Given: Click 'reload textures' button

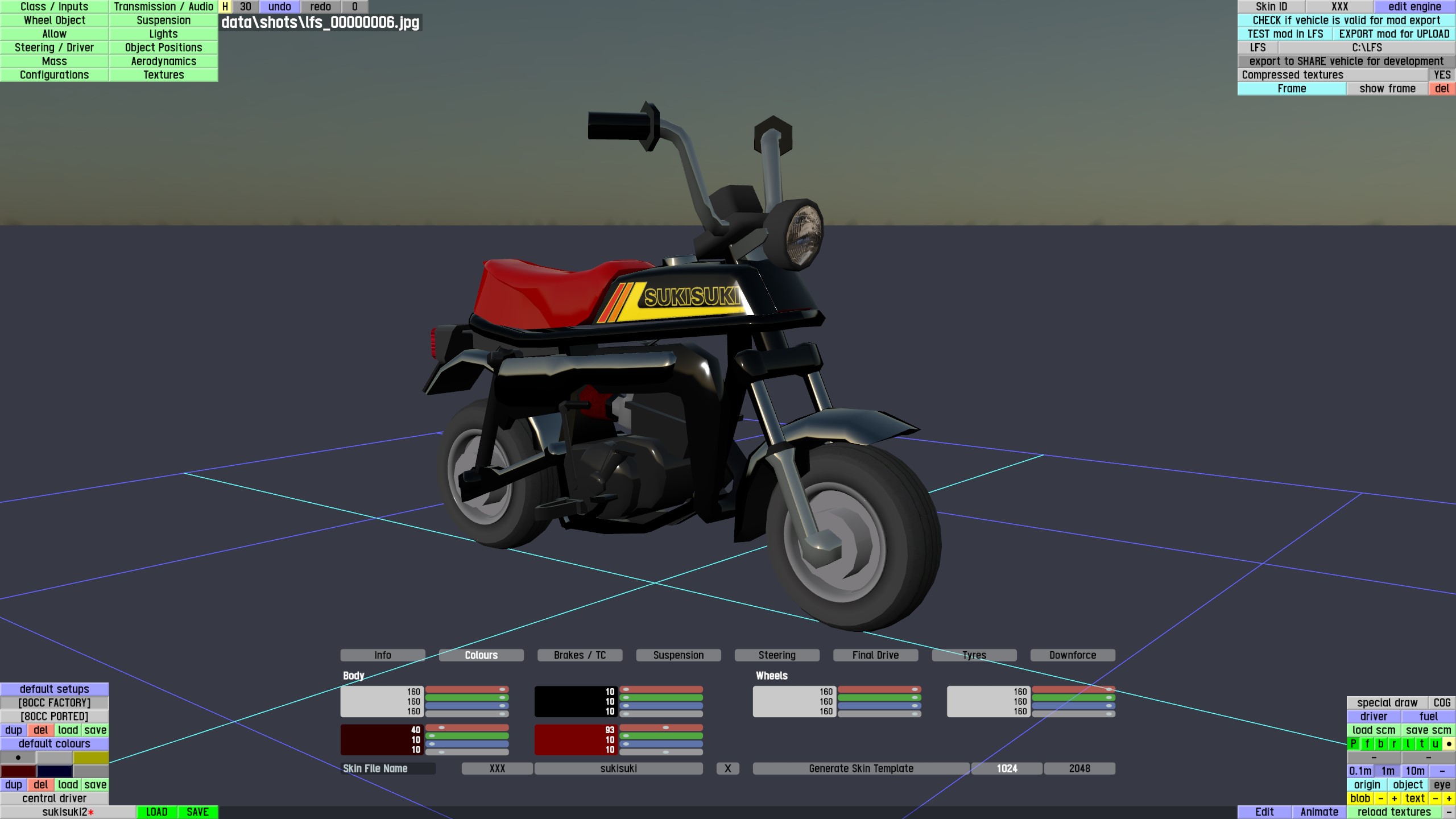Looking at the screenshot, I should (x=1393, y=812).
